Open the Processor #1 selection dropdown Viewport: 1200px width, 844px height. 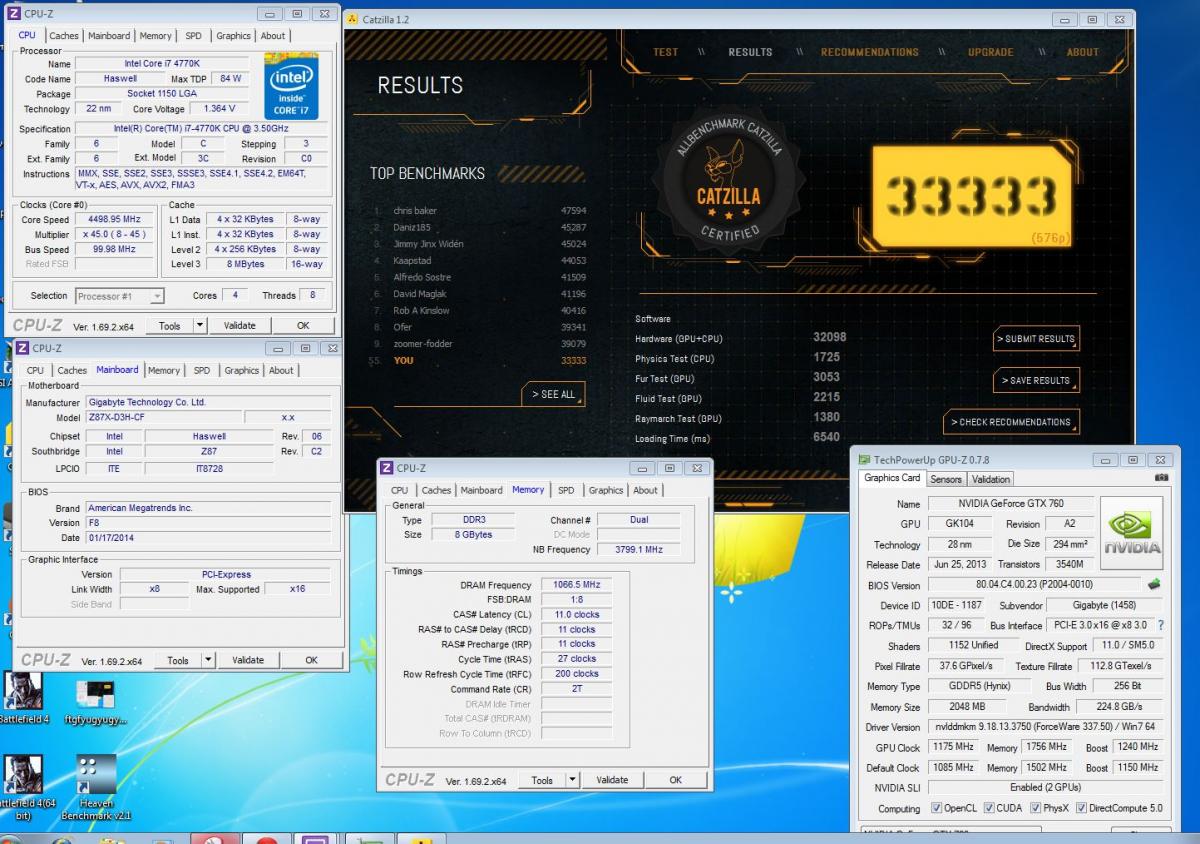pyautogui.click(x=118, y=296)
